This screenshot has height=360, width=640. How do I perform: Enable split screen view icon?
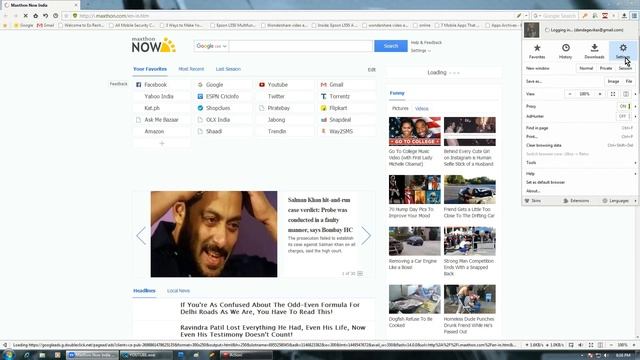coord(626,94)
